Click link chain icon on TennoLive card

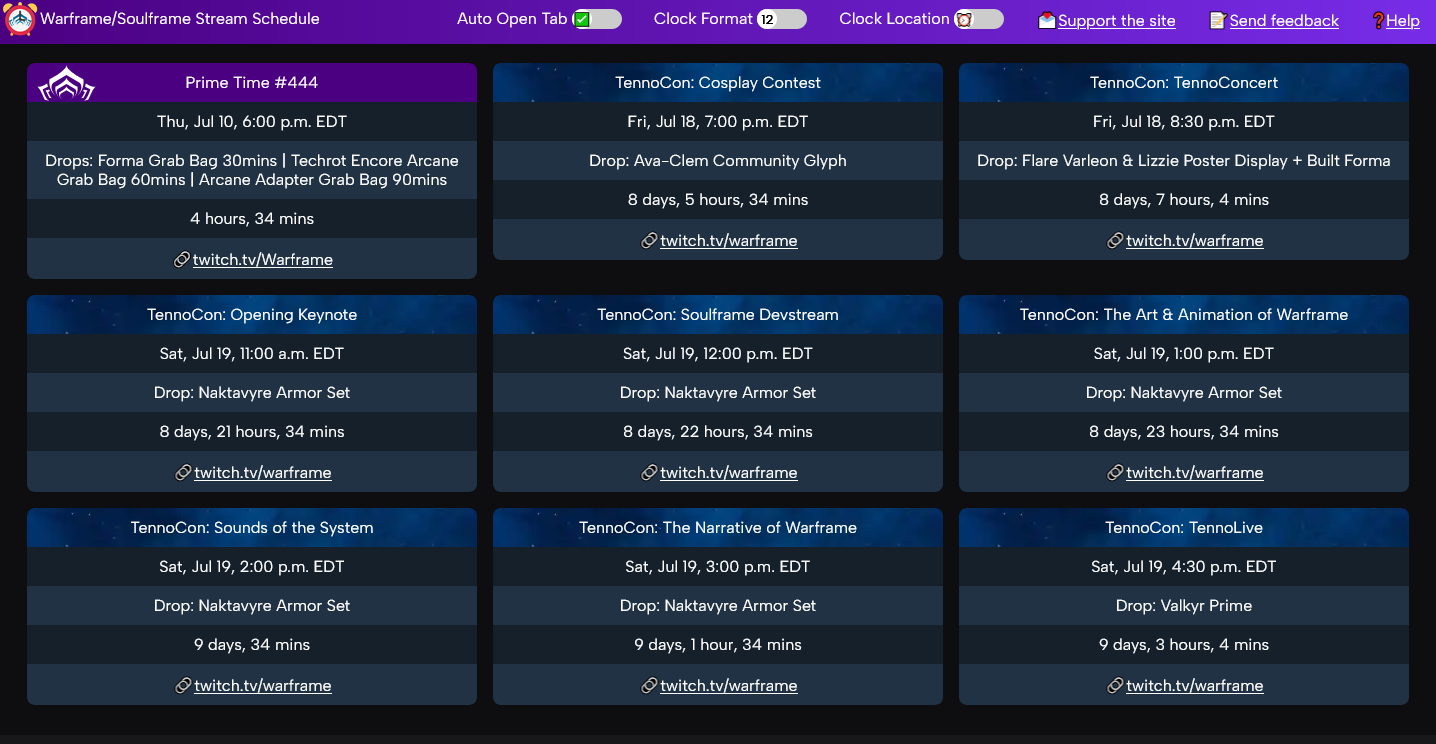1115,685
